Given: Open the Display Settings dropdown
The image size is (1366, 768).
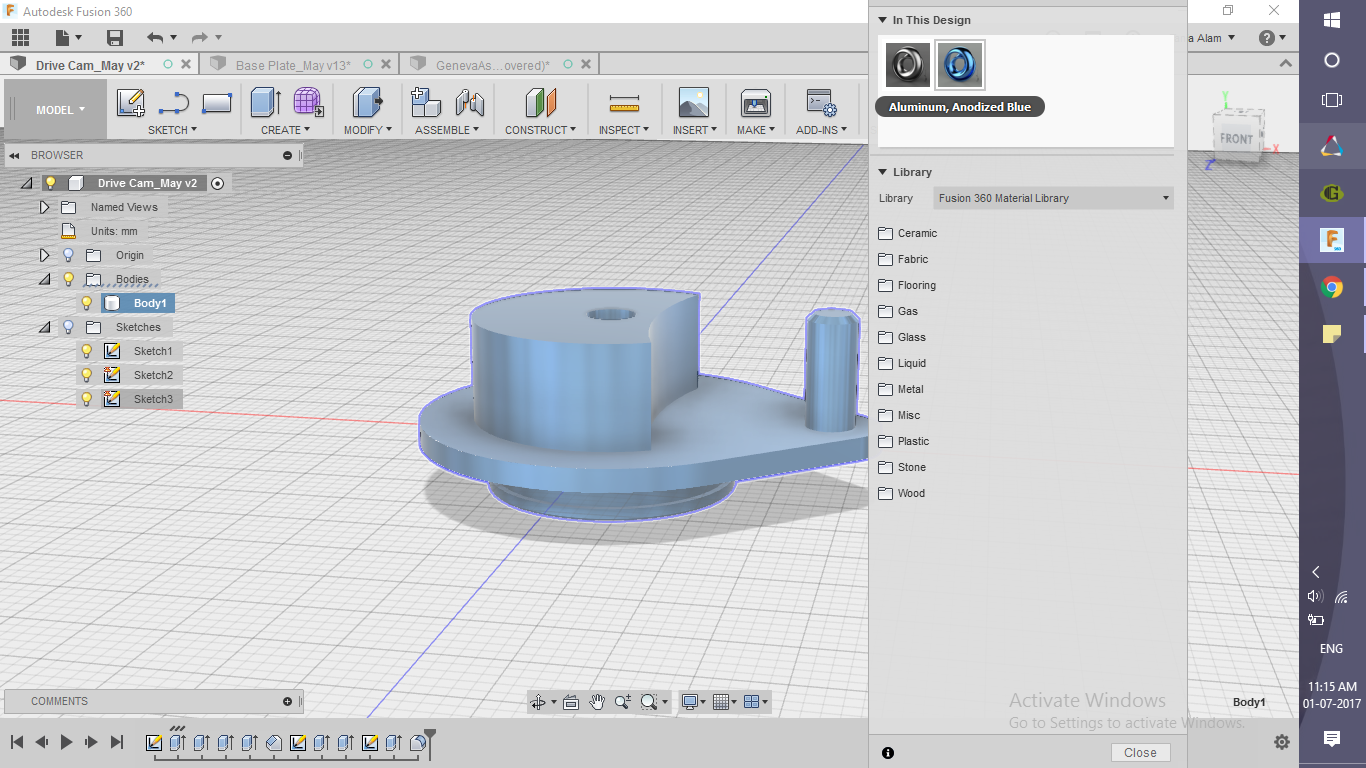Looking at the screenshot, I should click(693, 702).
